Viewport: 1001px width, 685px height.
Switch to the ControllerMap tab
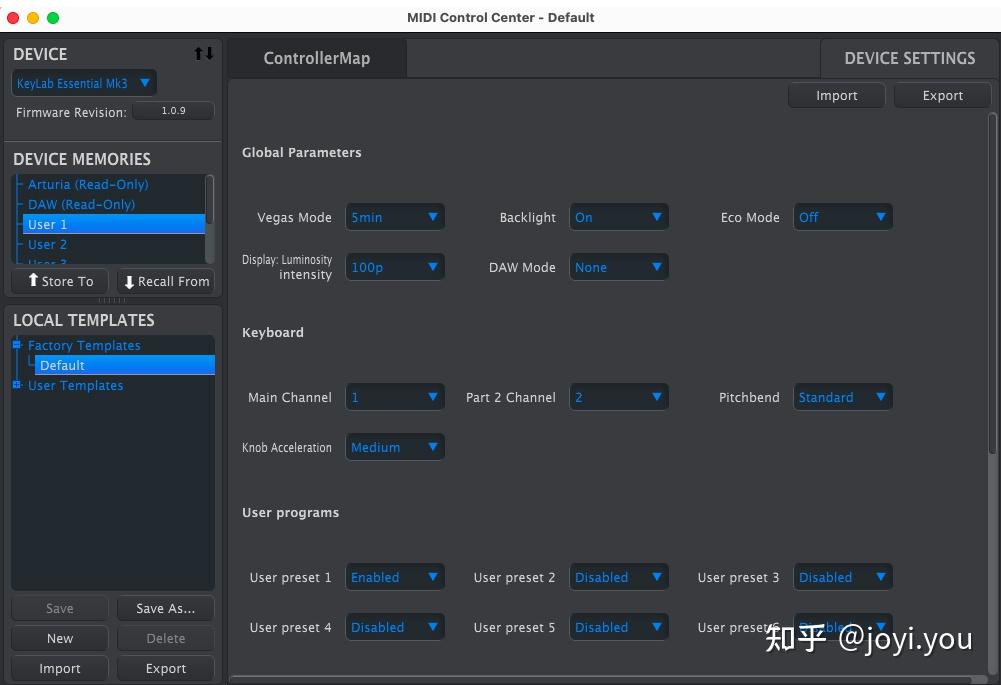(317, 58)
